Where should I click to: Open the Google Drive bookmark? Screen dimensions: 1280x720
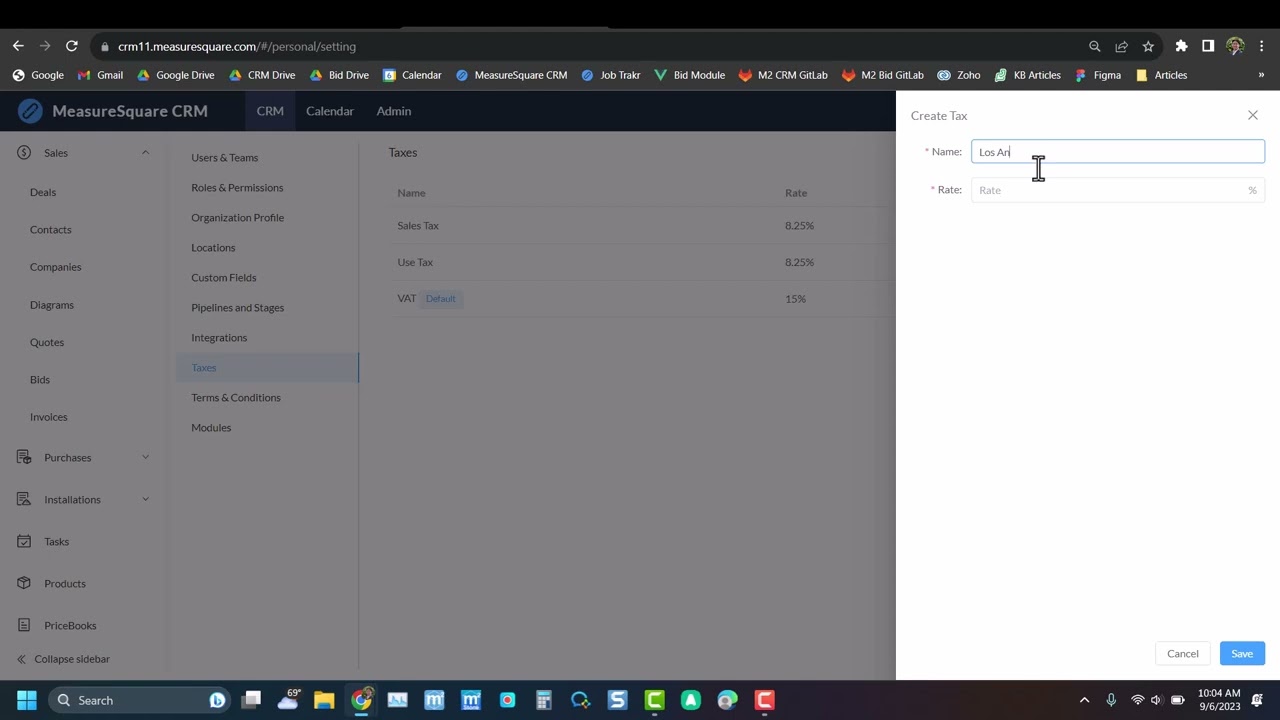[x=175, y=75]
